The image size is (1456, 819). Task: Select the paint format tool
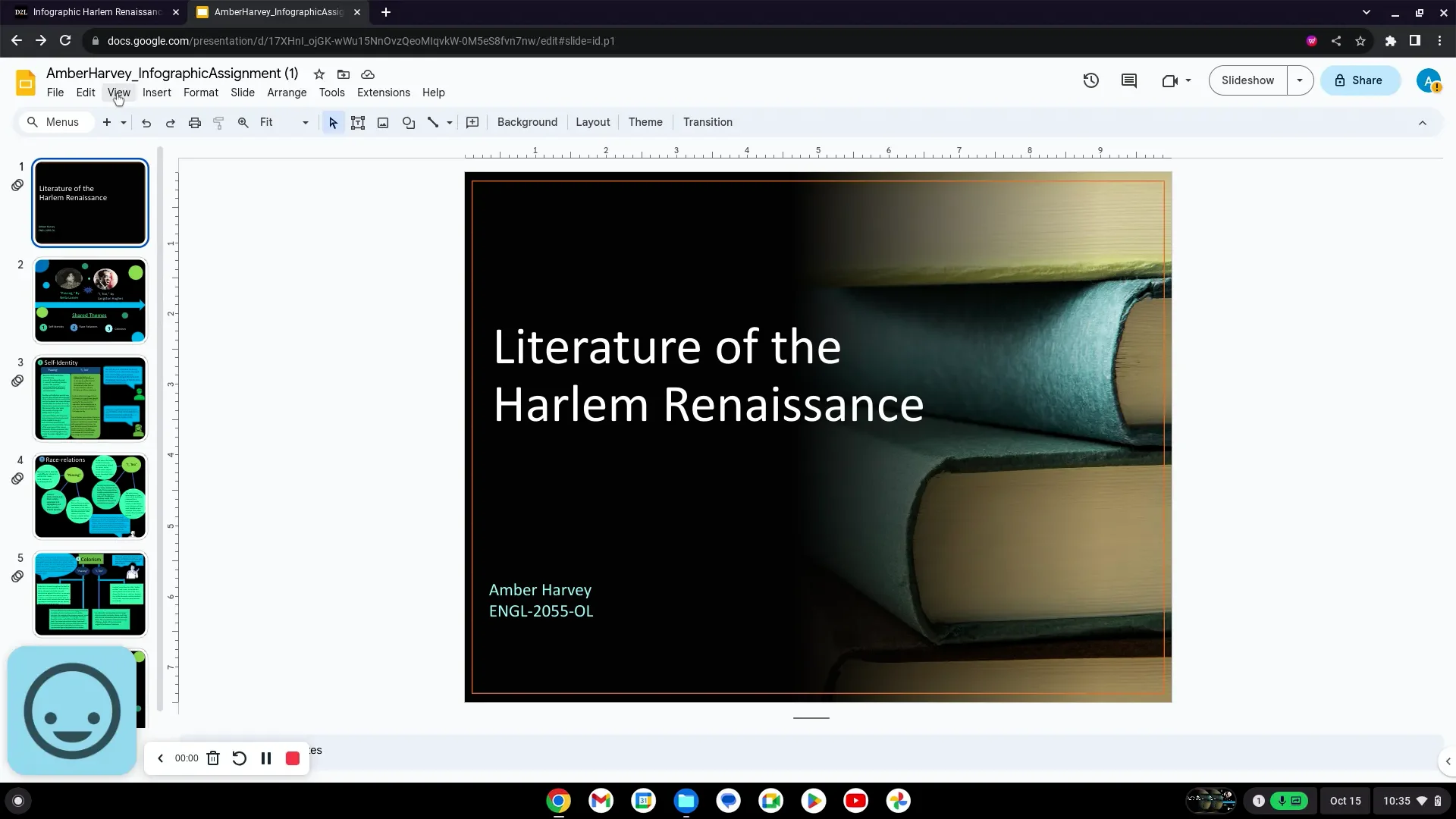tap(218, 122)
